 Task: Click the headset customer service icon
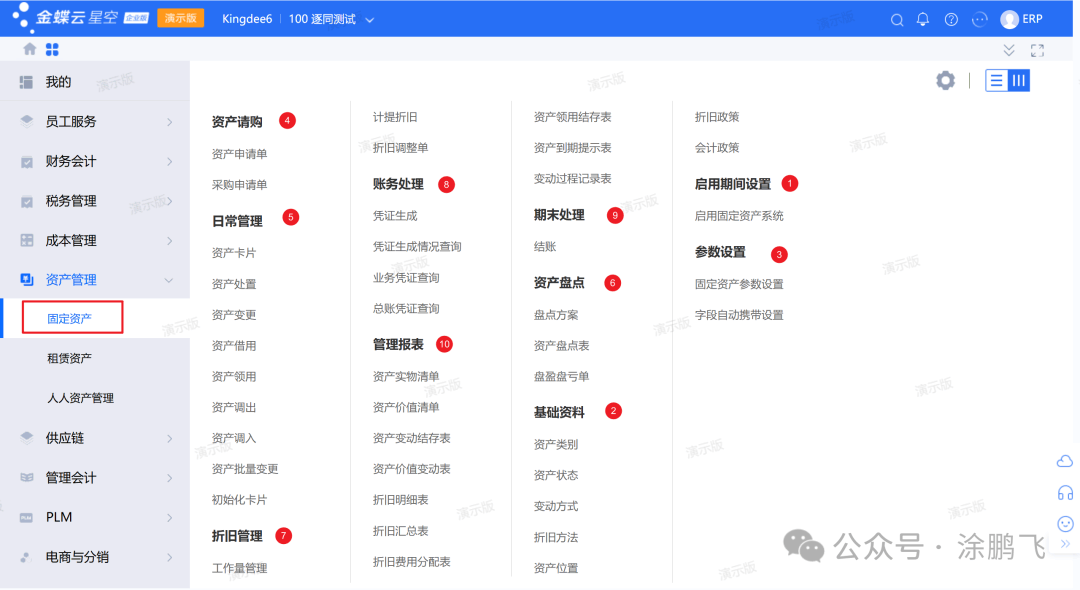[1065, 493]
